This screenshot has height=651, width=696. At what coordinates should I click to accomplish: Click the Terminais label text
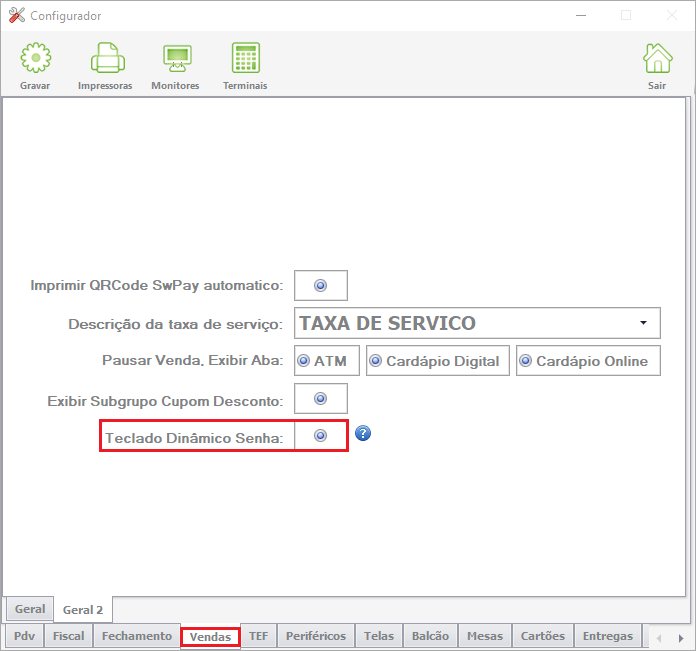click(245, 86)
